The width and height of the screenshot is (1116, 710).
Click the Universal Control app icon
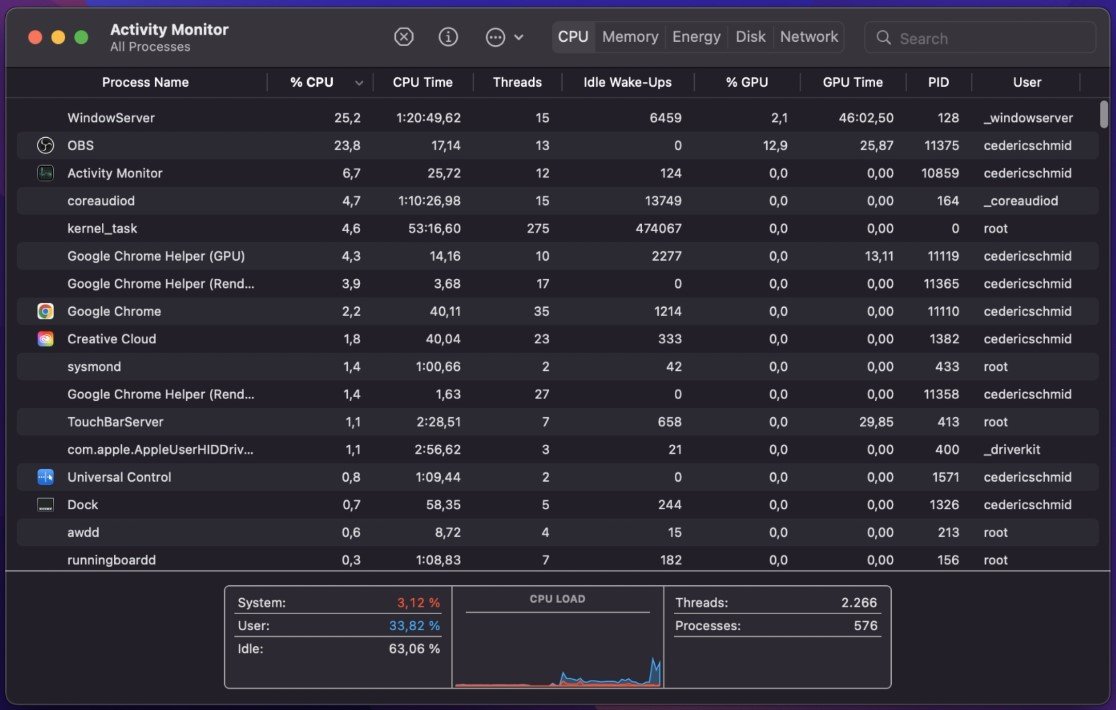click(x=45, y=477)
